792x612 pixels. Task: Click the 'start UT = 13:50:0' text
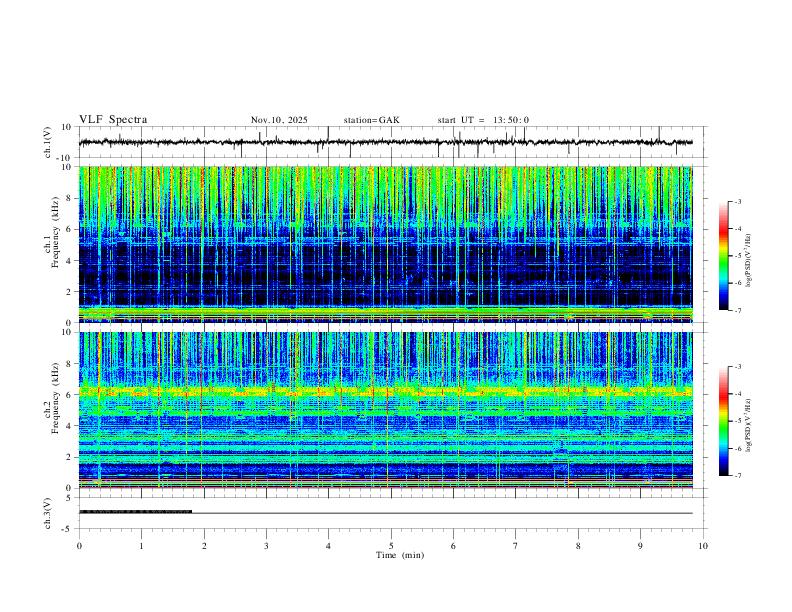483,120
